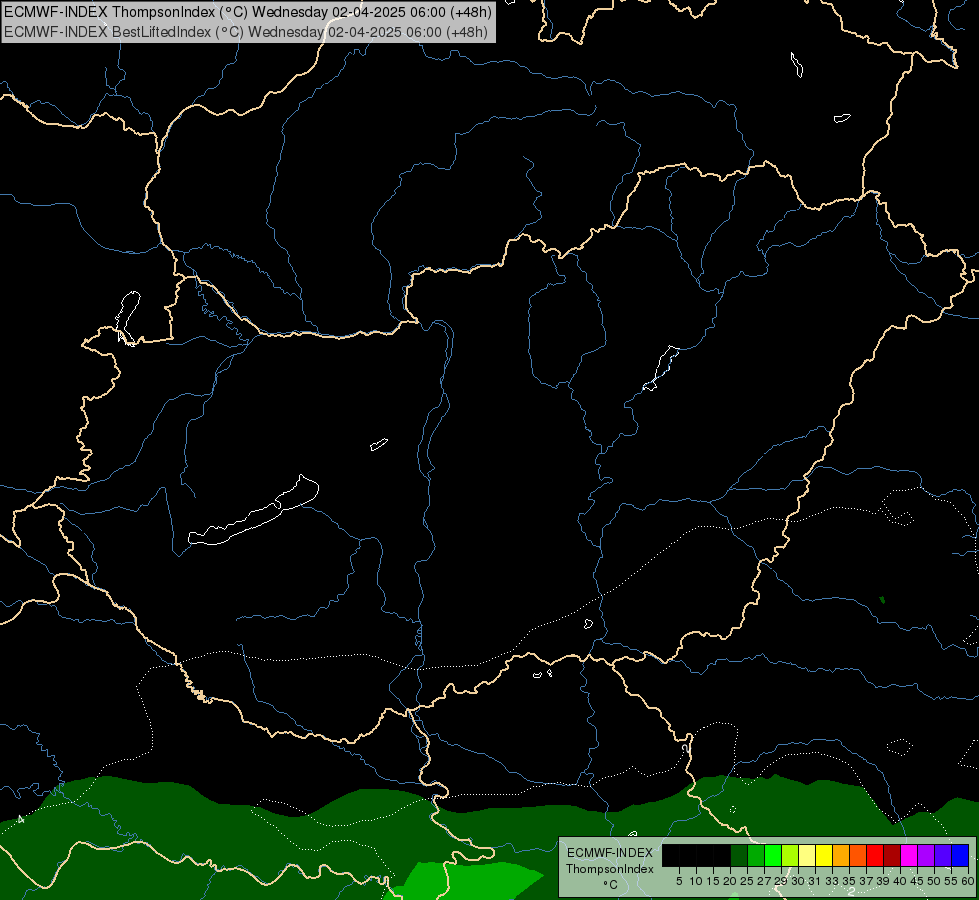
Task: Click the legend tick value '25'
Action: [747, 881]
